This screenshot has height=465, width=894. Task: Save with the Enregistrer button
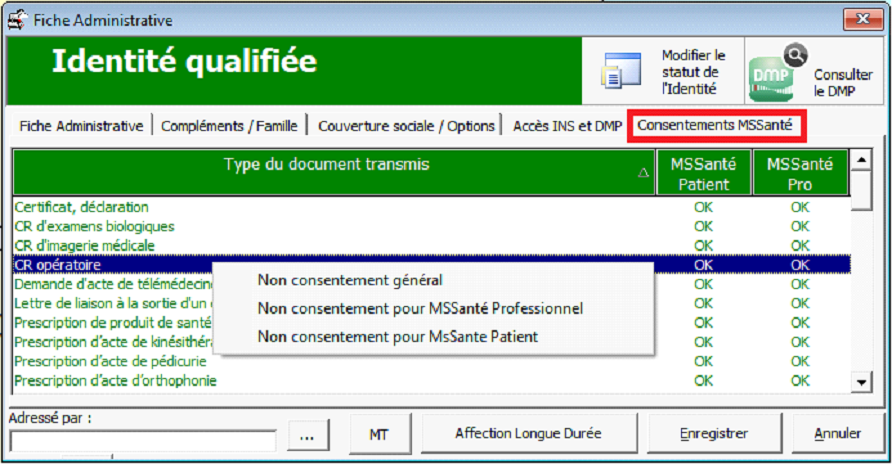point(714,434)
